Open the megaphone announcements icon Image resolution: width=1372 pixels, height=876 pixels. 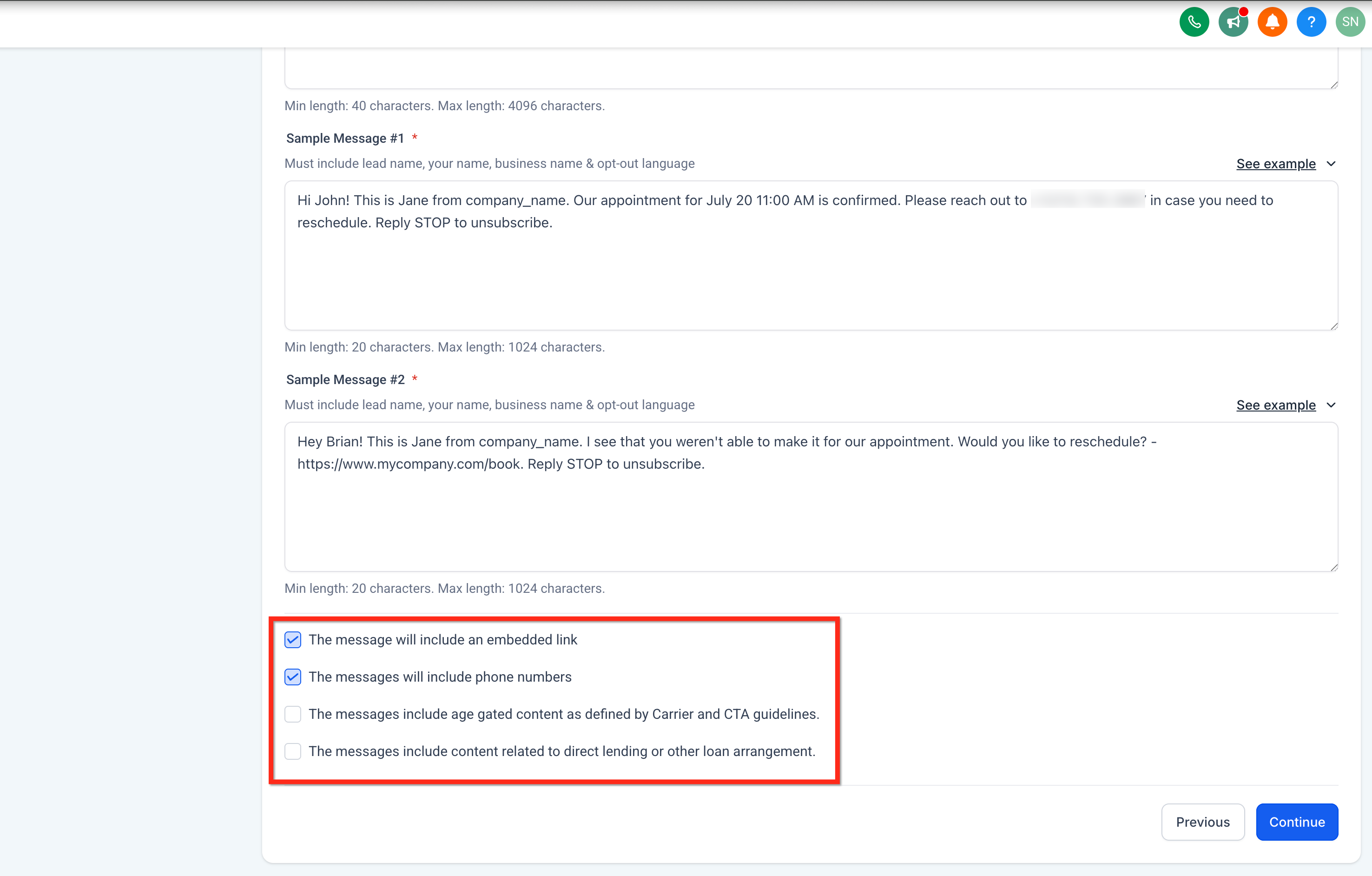pyautogui.click(x=1233, y=22)
